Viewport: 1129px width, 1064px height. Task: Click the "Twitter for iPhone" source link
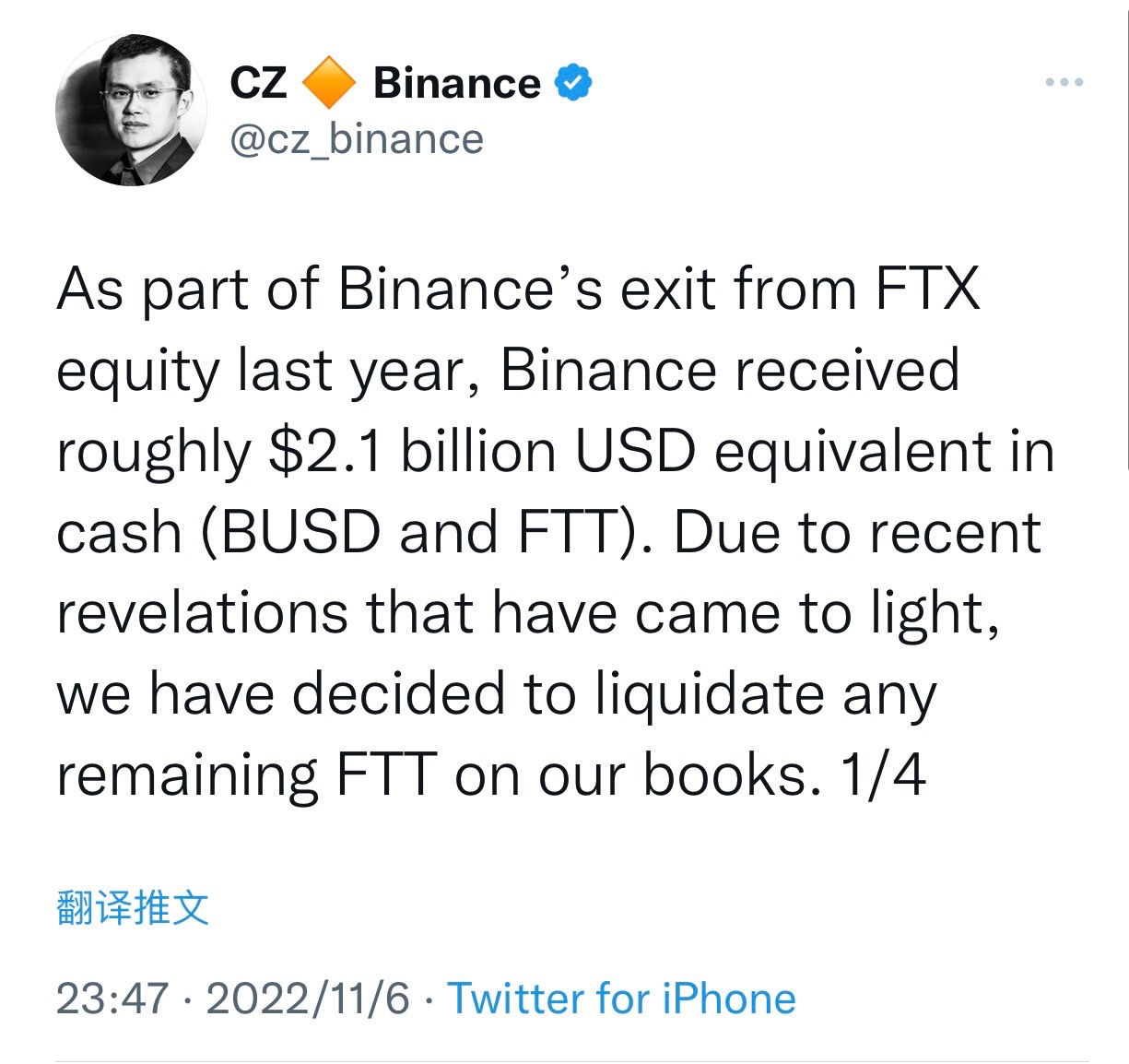pos(621,999)
